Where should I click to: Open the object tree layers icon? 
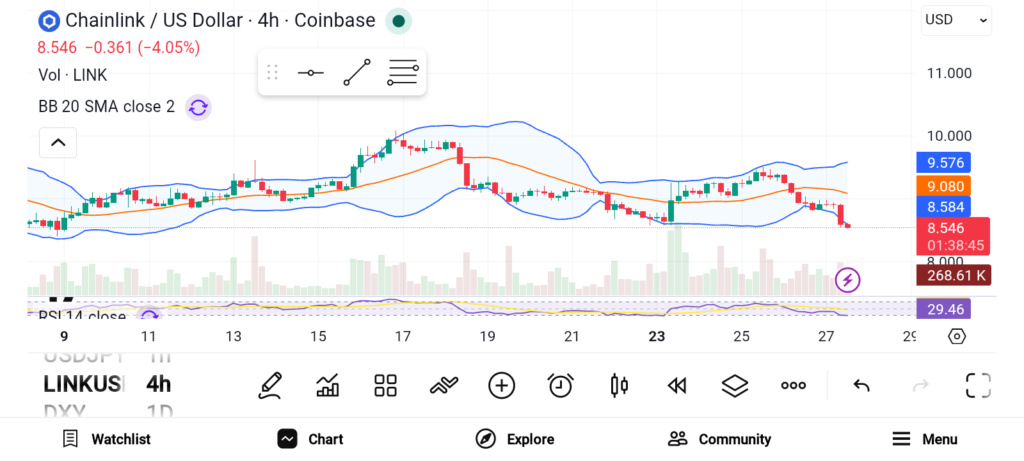pyautogui.click(x=735, y=385)
